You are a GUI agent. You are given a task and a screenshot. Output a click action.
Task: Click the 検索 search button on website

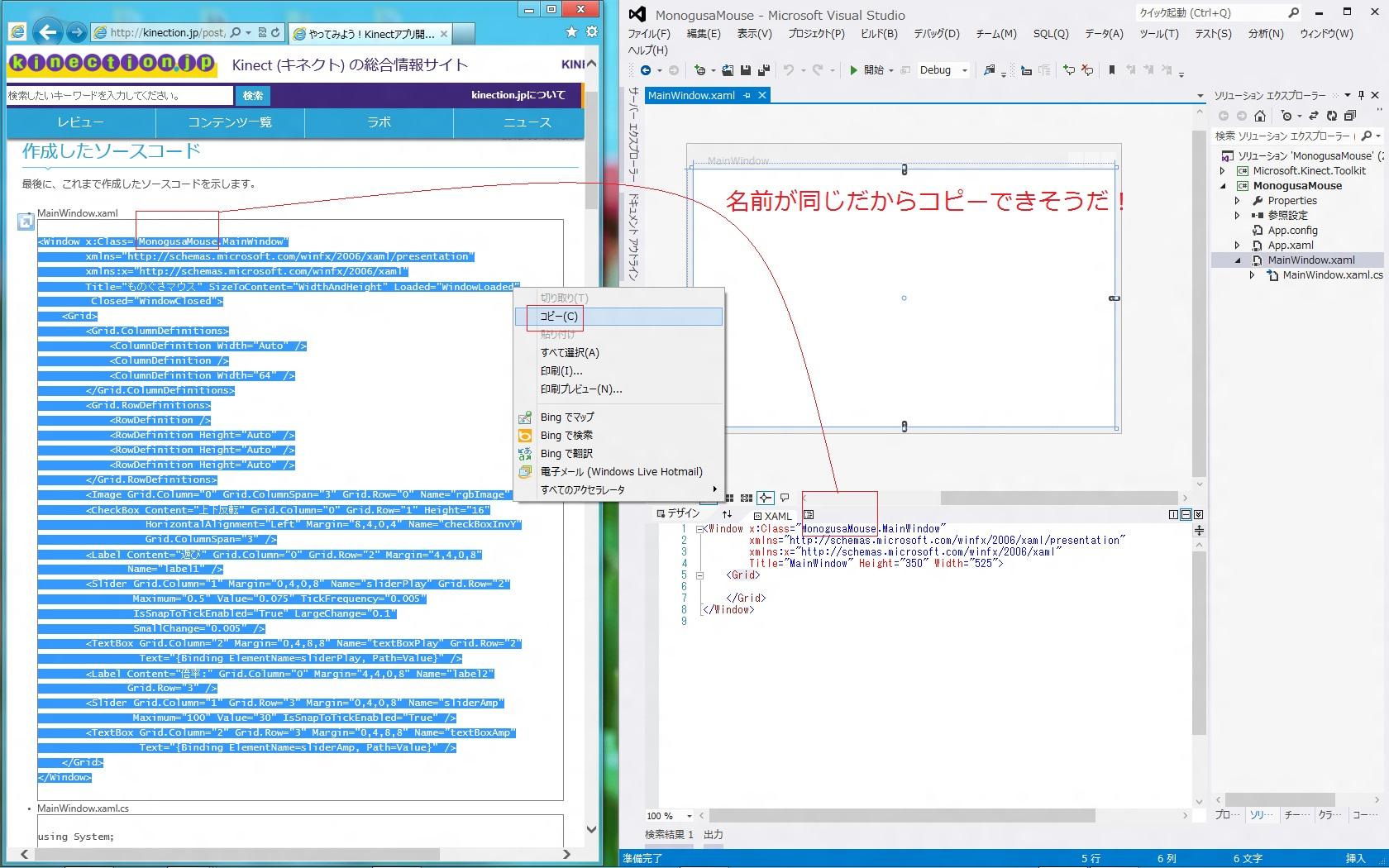(x=252, y=96)
